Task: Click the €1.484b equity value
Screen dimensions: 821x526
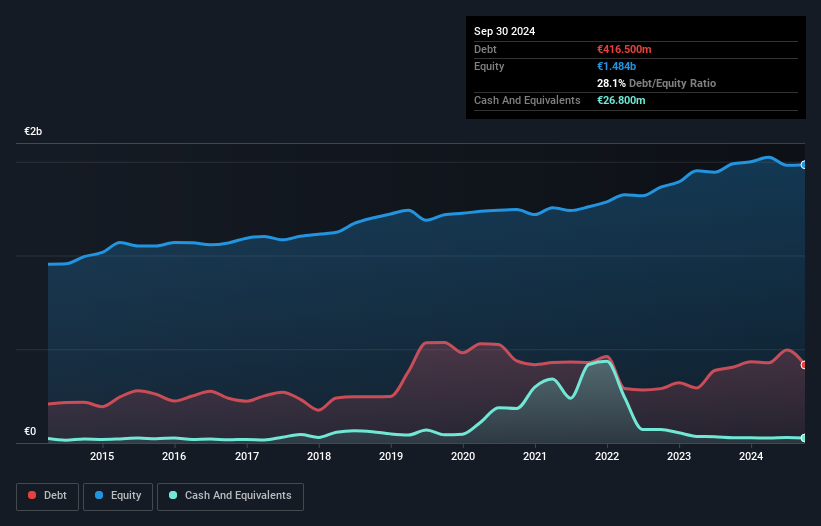Action: pyautogui.click(x=616, y=66)
